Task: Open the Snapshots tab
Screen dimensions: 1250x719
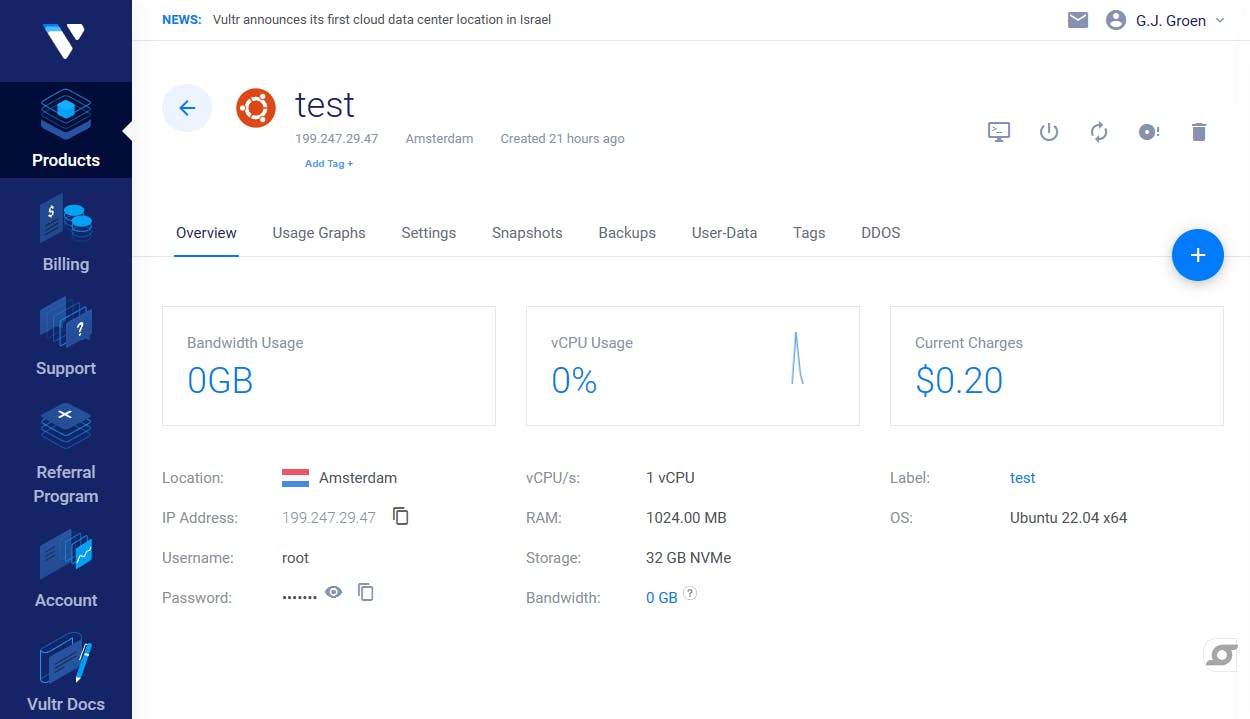Action: (527, 233)
